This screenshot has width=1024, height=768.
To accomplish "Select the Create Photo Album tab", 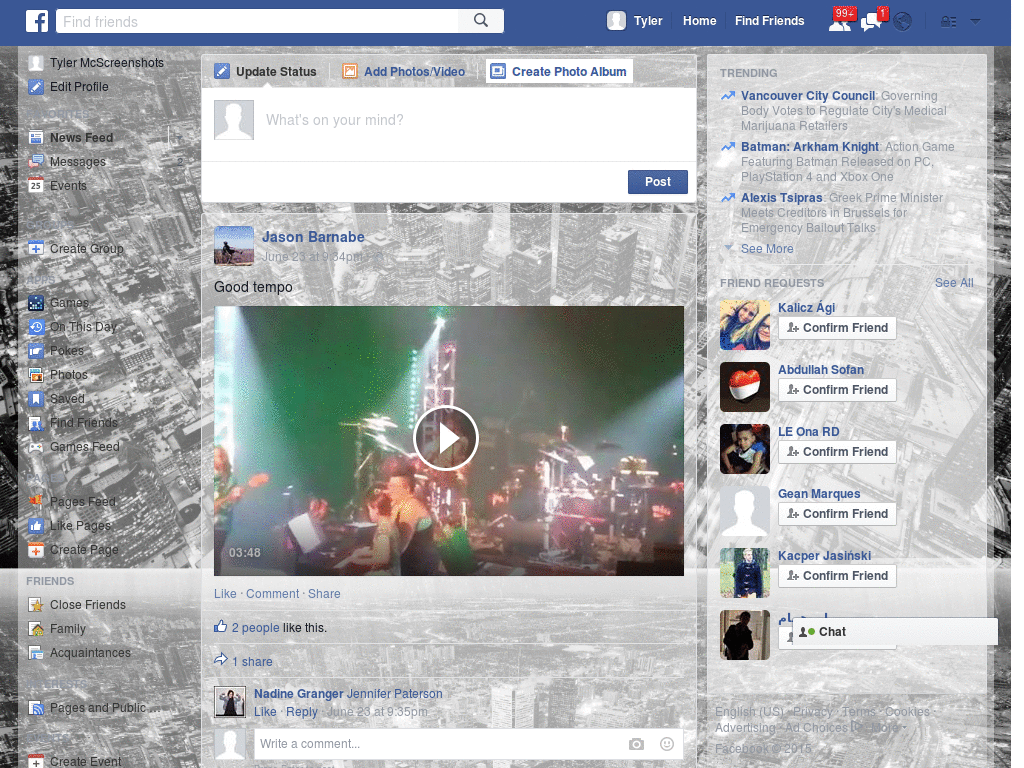I will [559, 71].
